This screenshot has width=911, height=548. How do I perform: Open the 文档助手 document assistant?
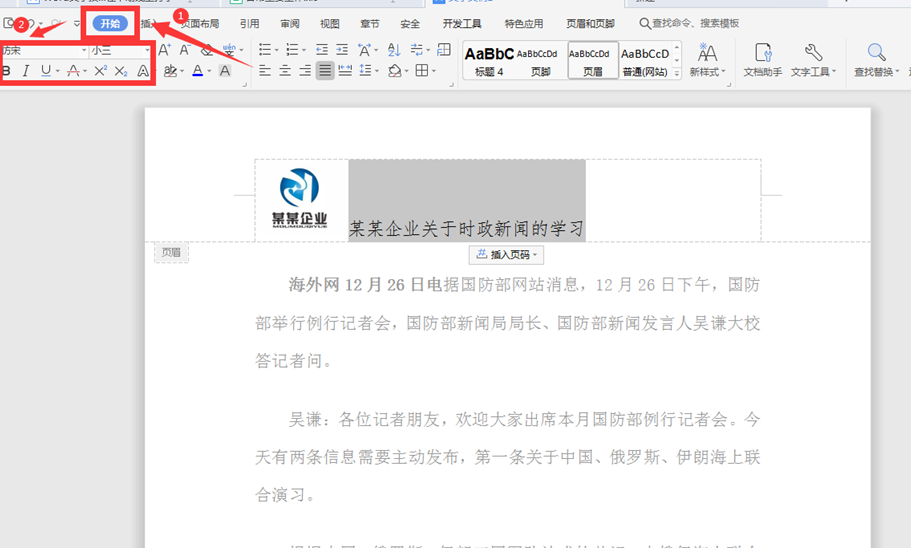(762, 60)
